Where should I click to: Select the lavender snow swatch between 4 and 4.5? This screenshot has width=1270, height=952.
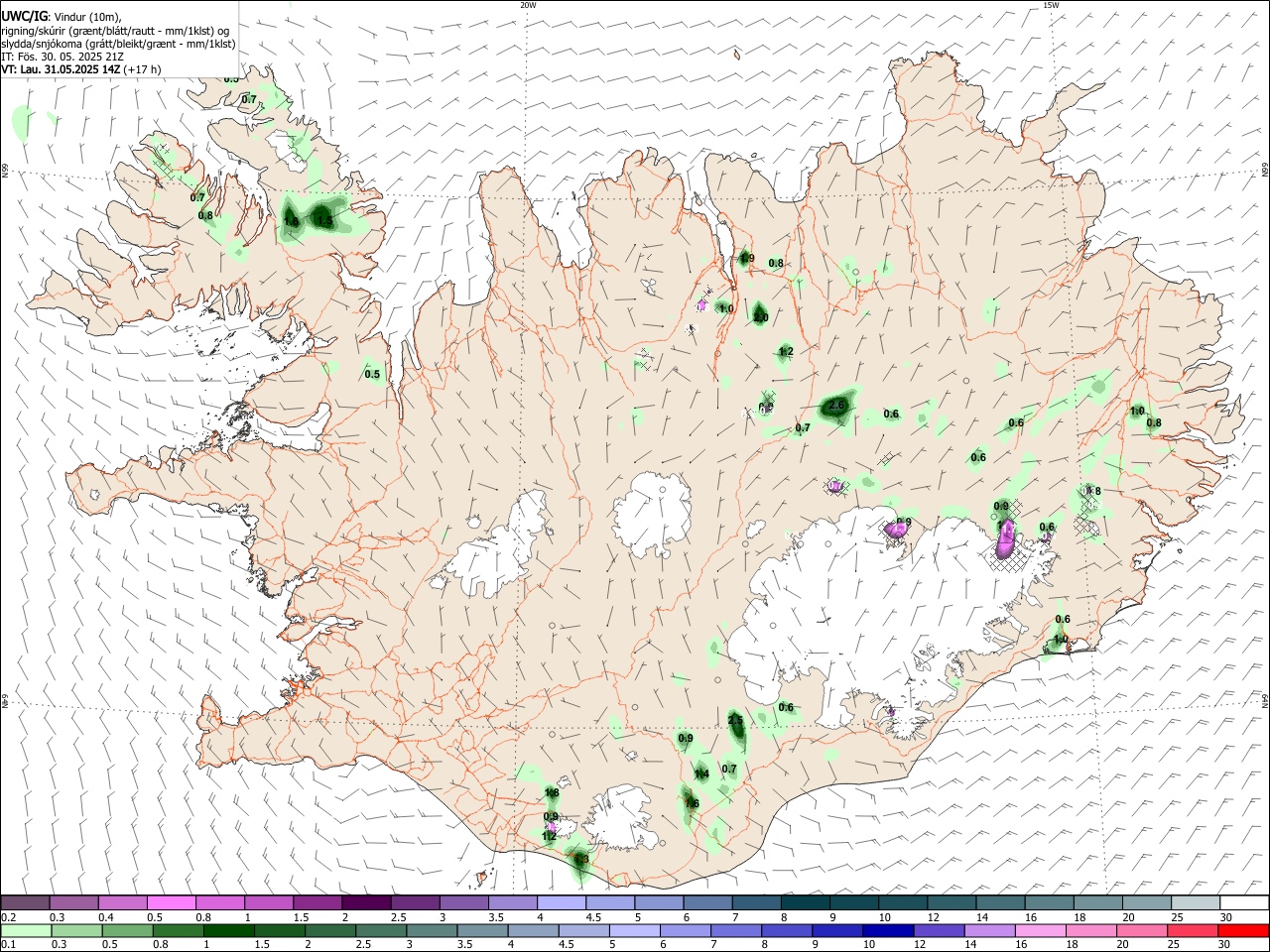562,902
